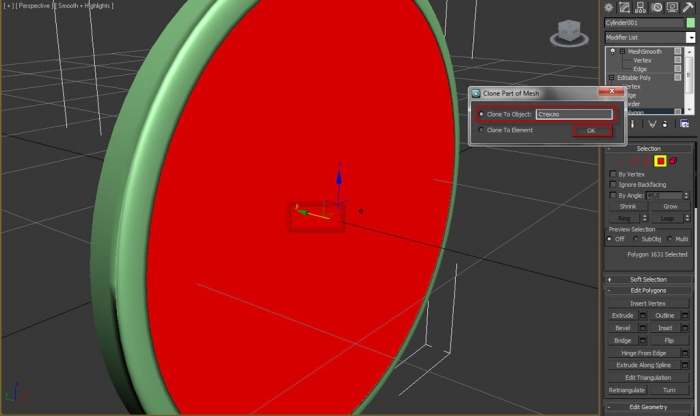This screenshot has height=416, width=700.
Task: Click Remove Modifier icon below stack
Action: coord(665,124)
